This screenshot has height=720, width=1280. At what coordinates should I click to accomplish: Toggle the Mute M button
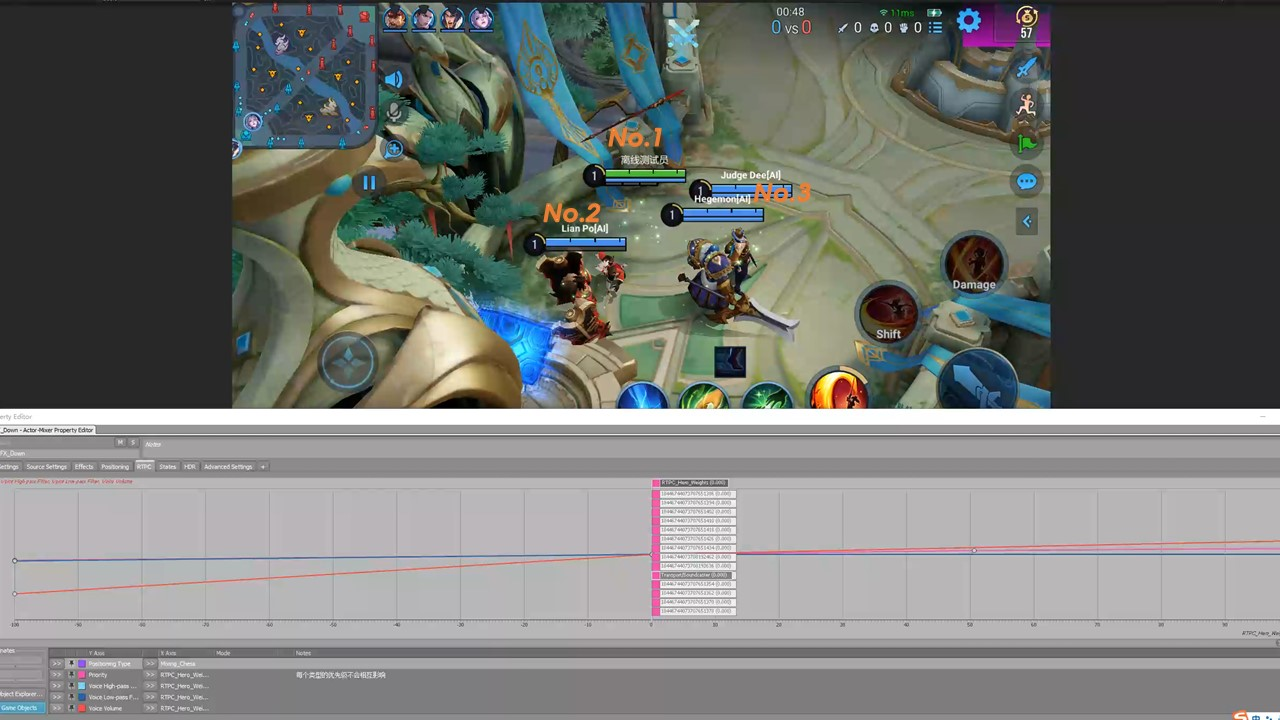coord(120,442)
